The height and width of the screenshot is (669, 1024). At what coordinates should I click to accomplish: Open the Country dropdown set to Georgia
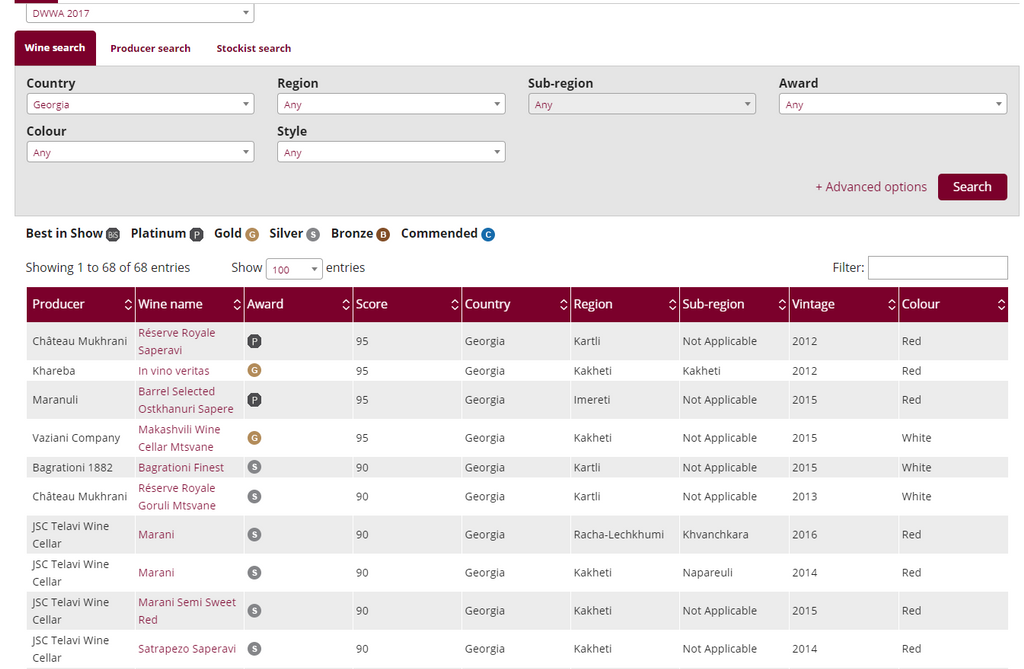140,104
